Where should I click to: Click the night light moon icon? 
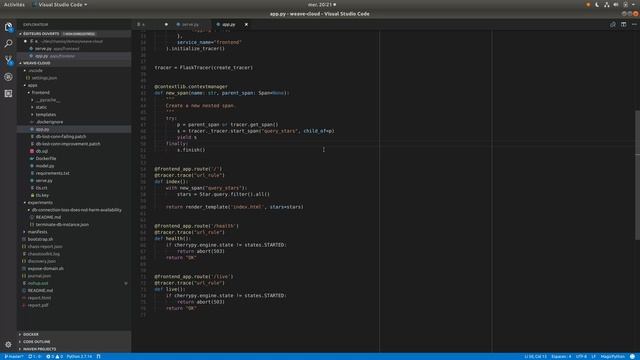597,4
